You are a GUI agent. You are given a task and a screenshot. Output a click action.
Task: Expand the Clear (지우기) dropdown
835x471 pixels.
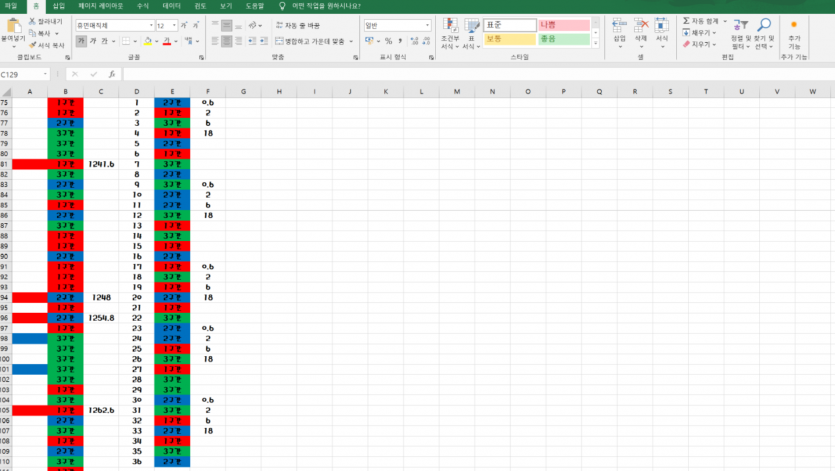tap(714, 45)
